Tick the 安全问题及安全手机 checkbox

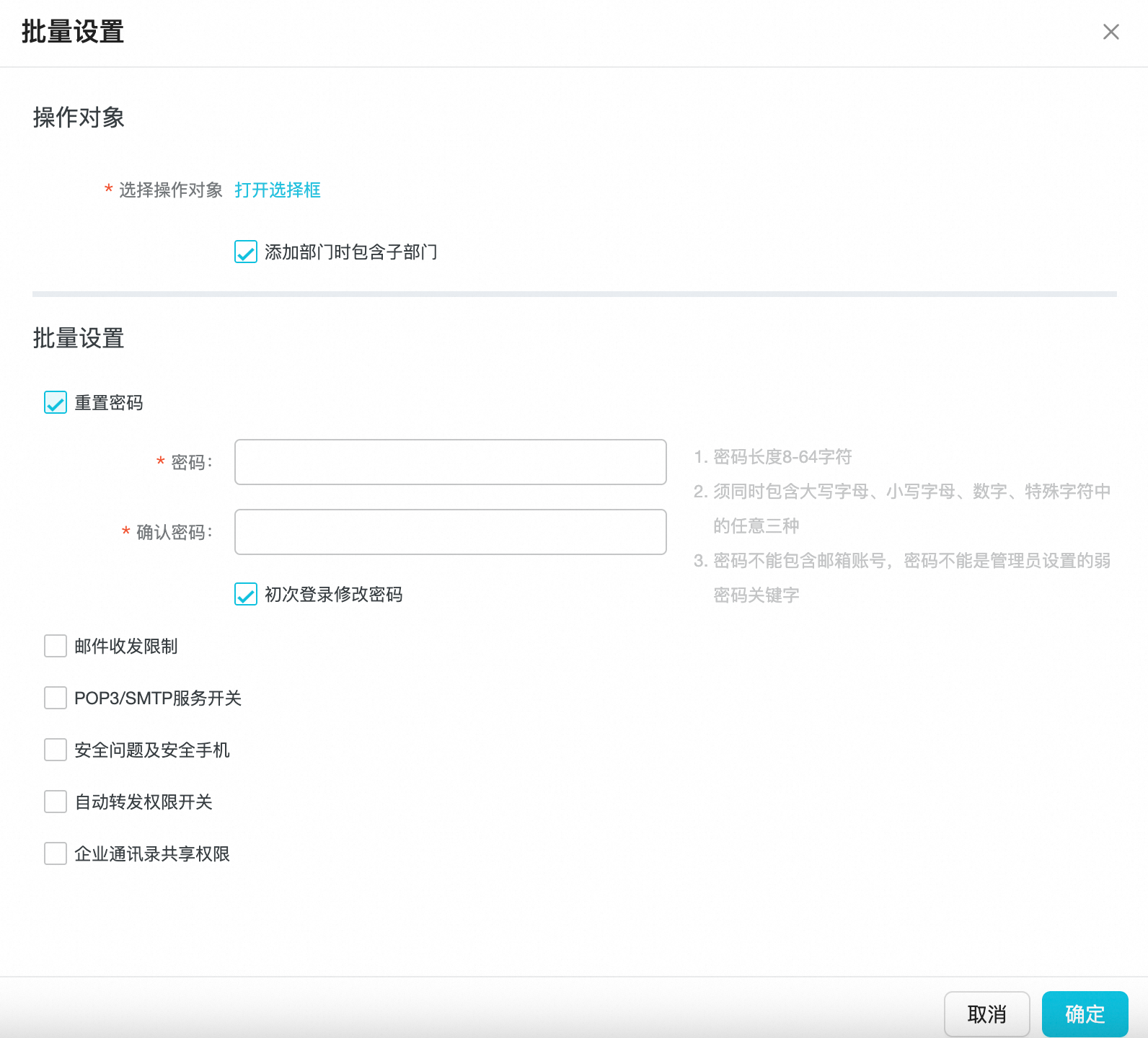pyautogui.click(x=56, y=750)
